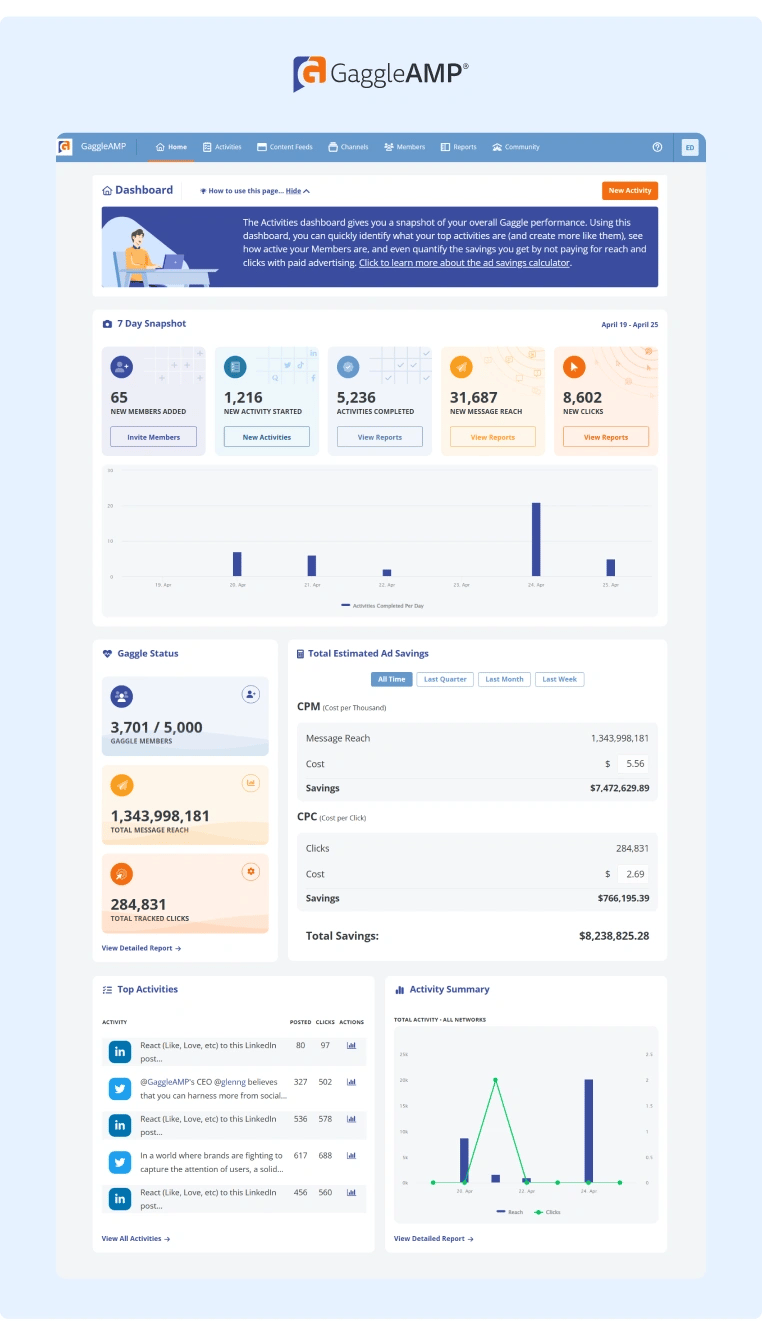762x1335 pixels.
Task: View Reports under New Message Reach
Action: coord(493,437)
